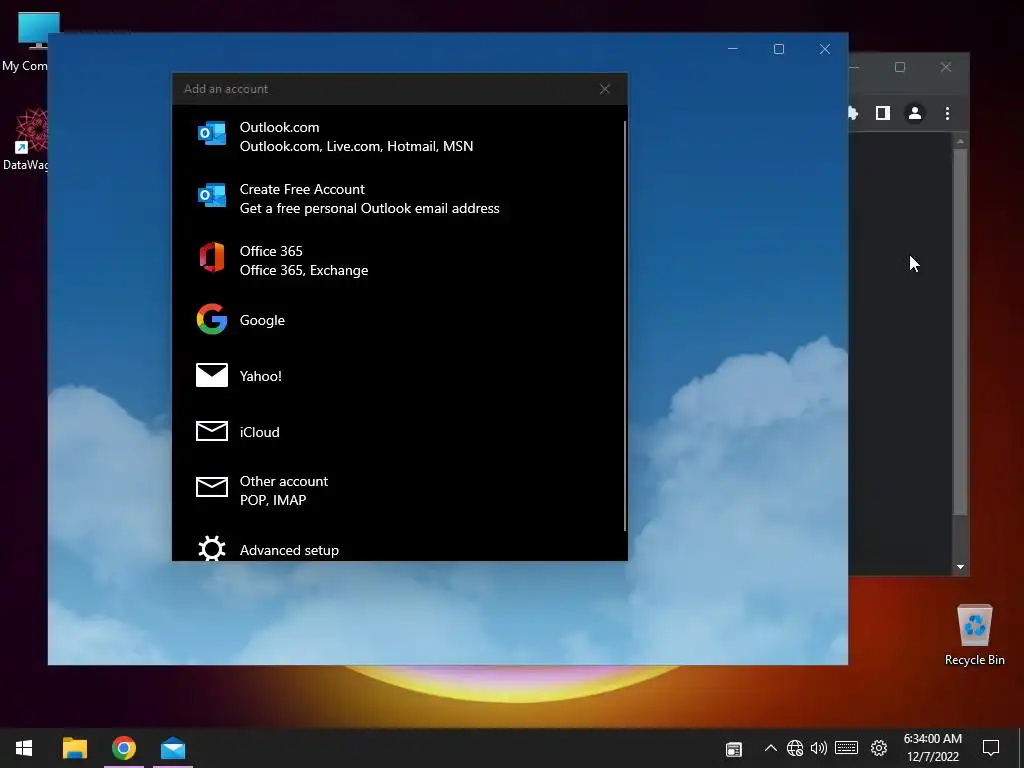Image resolution: width=1024 pixels, height=768 pixels.
Task: Click Add an account dialog scrollbar
Action: (x=625, y=325)
